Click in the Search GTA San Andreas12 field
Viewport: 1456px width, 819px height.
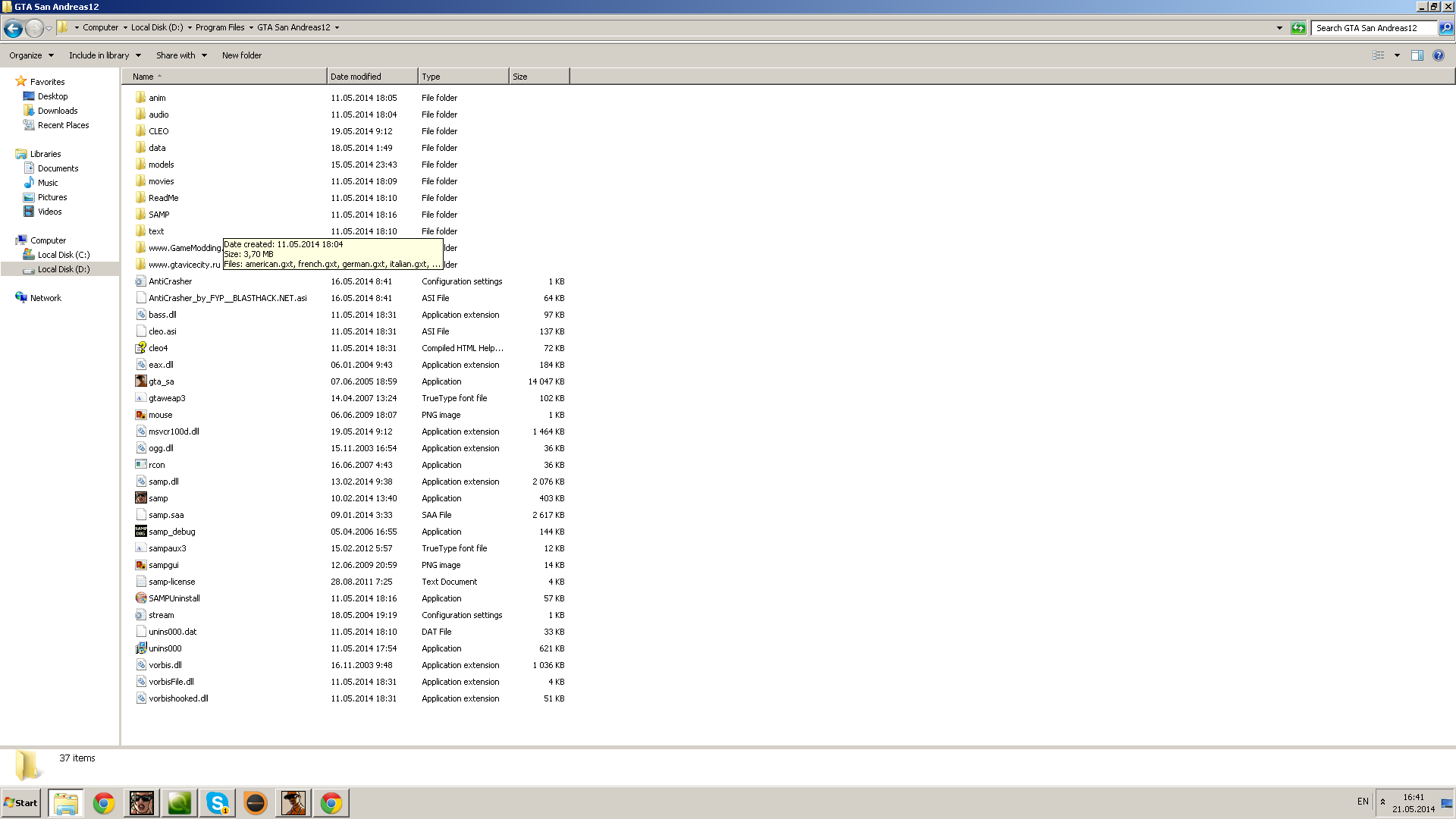(1373, 28)
